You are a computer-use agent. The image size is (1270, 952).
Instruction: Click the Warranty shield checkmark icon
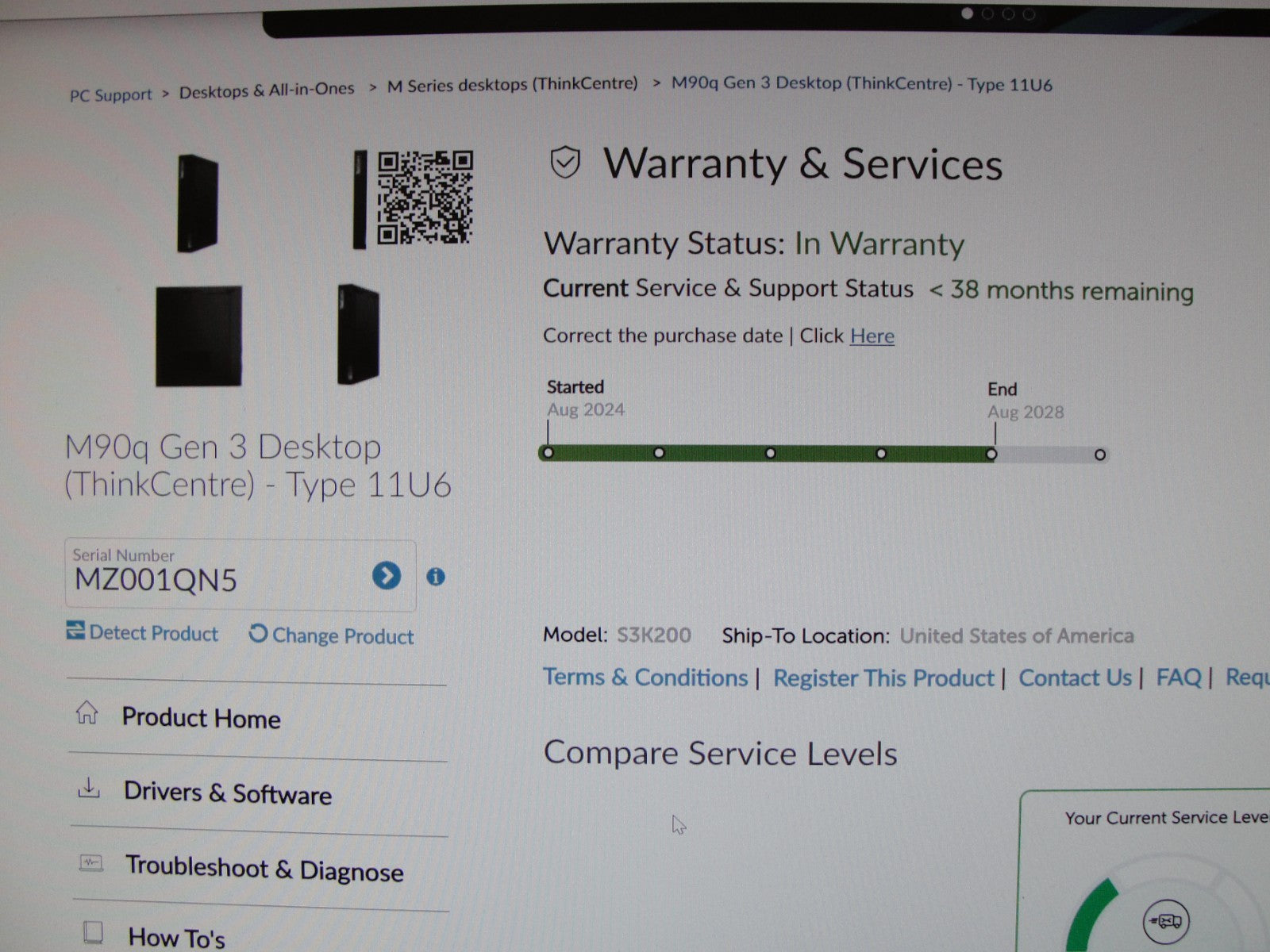[x=565, y=163]
